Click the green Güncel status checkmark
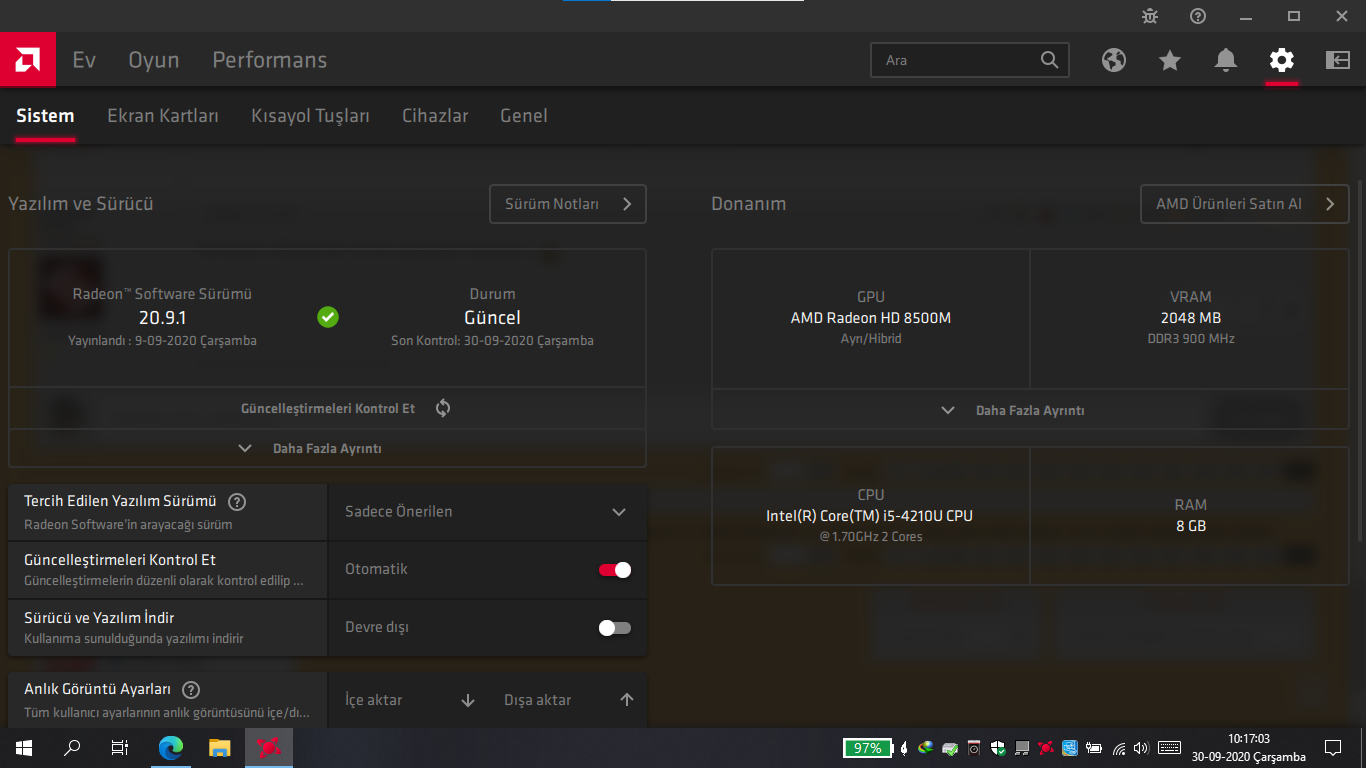This screenshot has height=768, width=1366. 328,317
